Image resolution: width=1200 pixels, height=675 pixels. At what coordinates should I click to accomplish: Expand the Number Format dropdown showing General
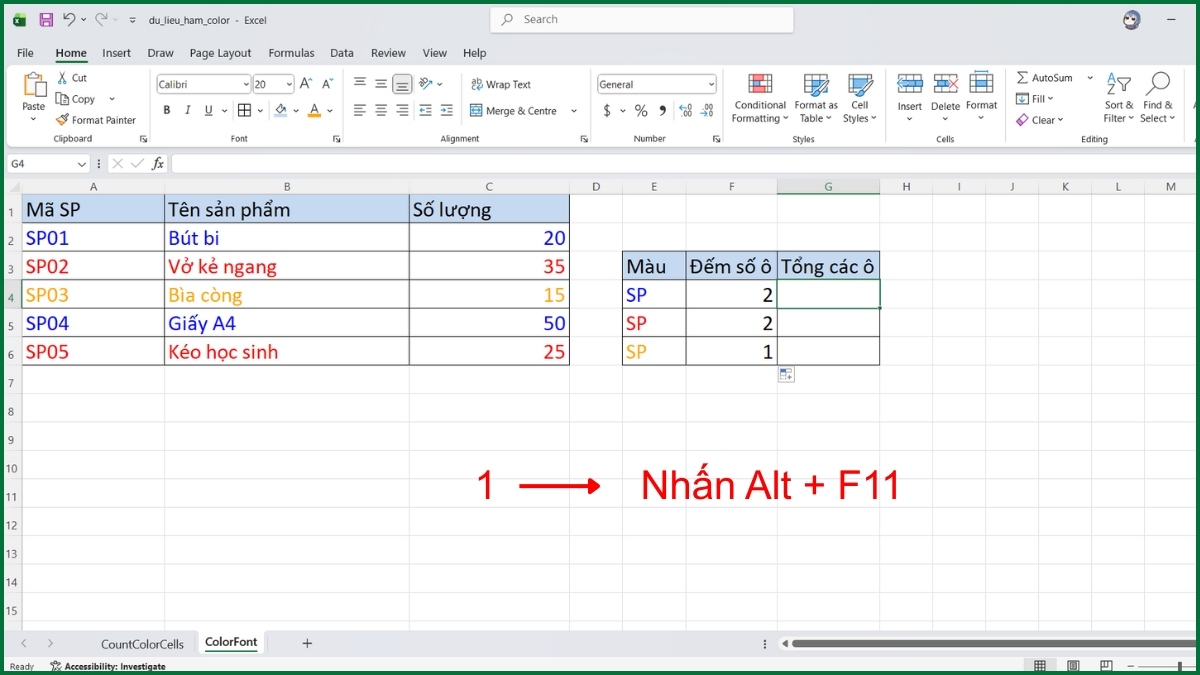(x=712, y=83)
